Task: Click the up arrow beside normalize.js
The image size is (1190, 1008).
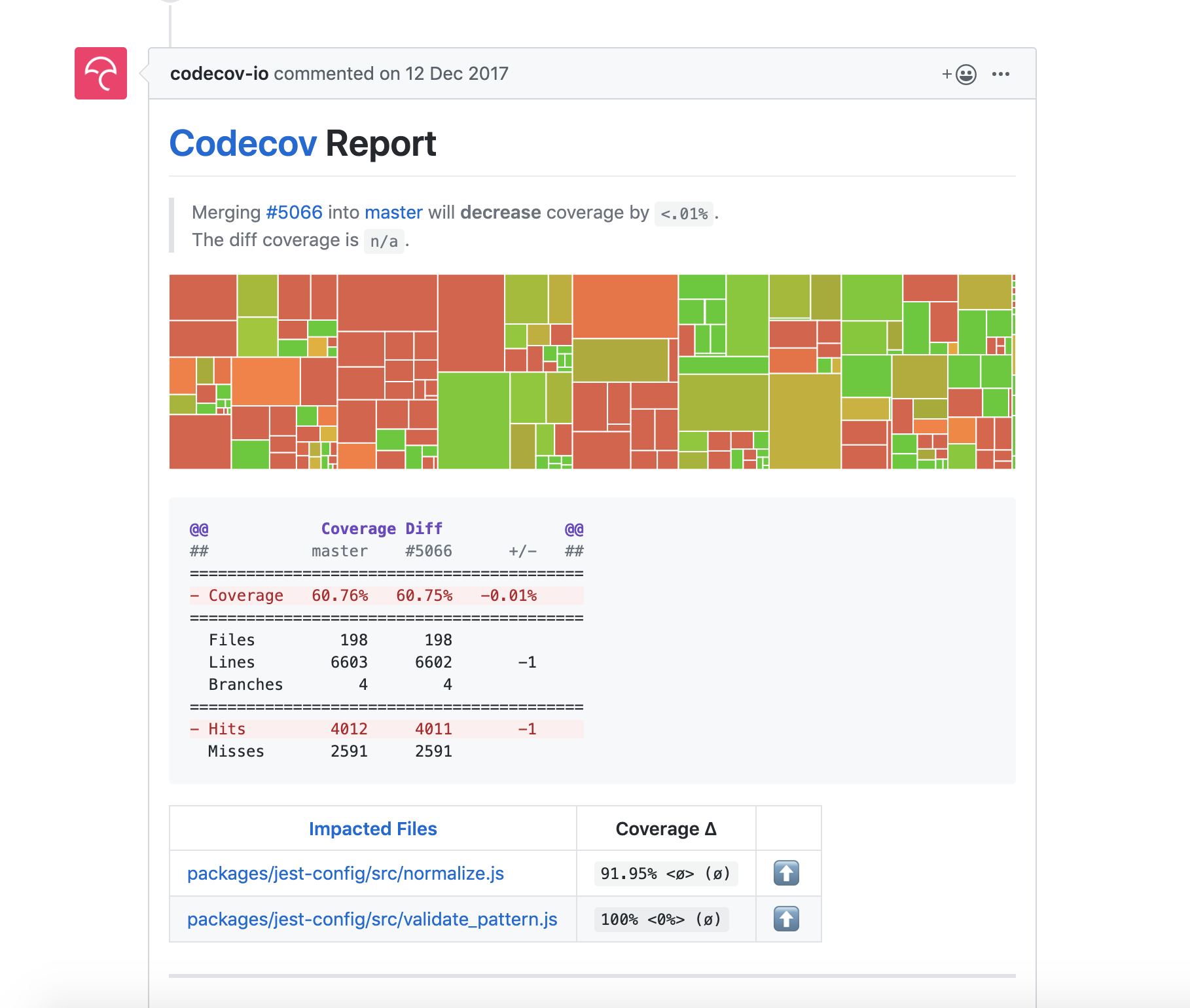Action: pyautogui.click(x=787, y=873)
